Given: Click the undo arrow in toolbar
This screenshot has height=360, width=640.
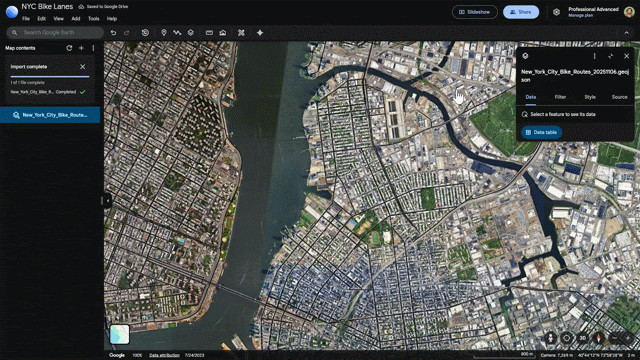Looking at the screenshot, I should pos(113,33).
